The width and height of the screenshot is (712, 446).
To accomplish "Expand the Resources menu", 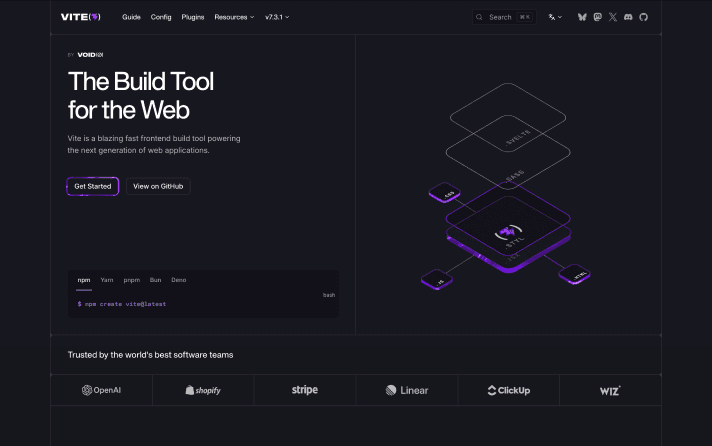I will [234, 17].
